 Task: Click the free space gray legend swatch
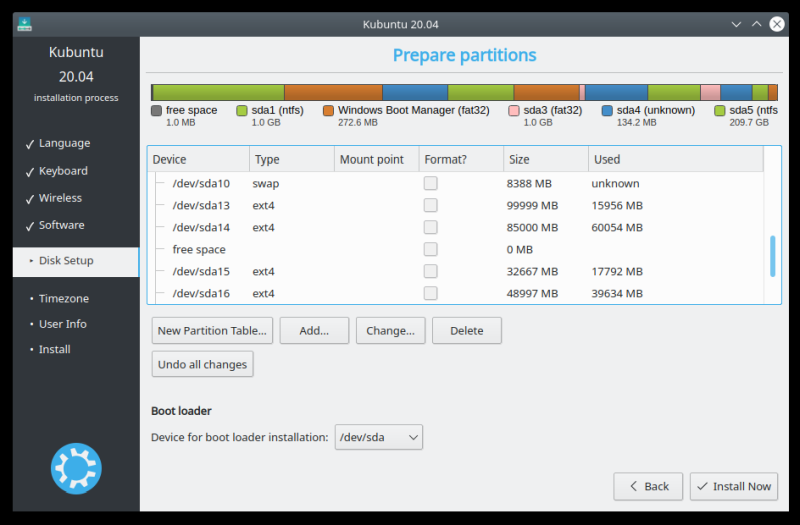click(x=157, y=110)
